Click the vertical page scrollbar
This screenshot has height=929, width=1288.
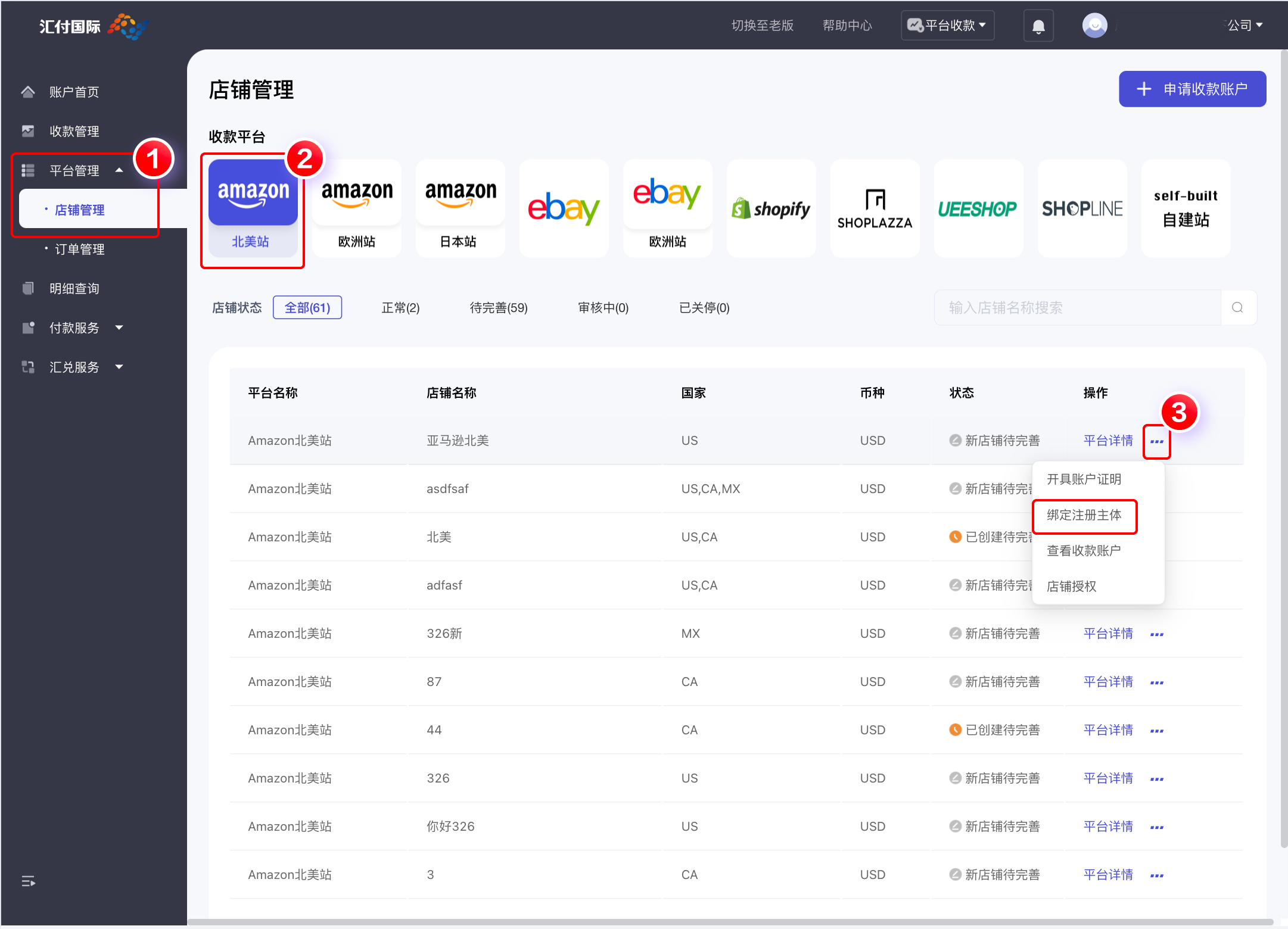click(x=1284, y=448)
